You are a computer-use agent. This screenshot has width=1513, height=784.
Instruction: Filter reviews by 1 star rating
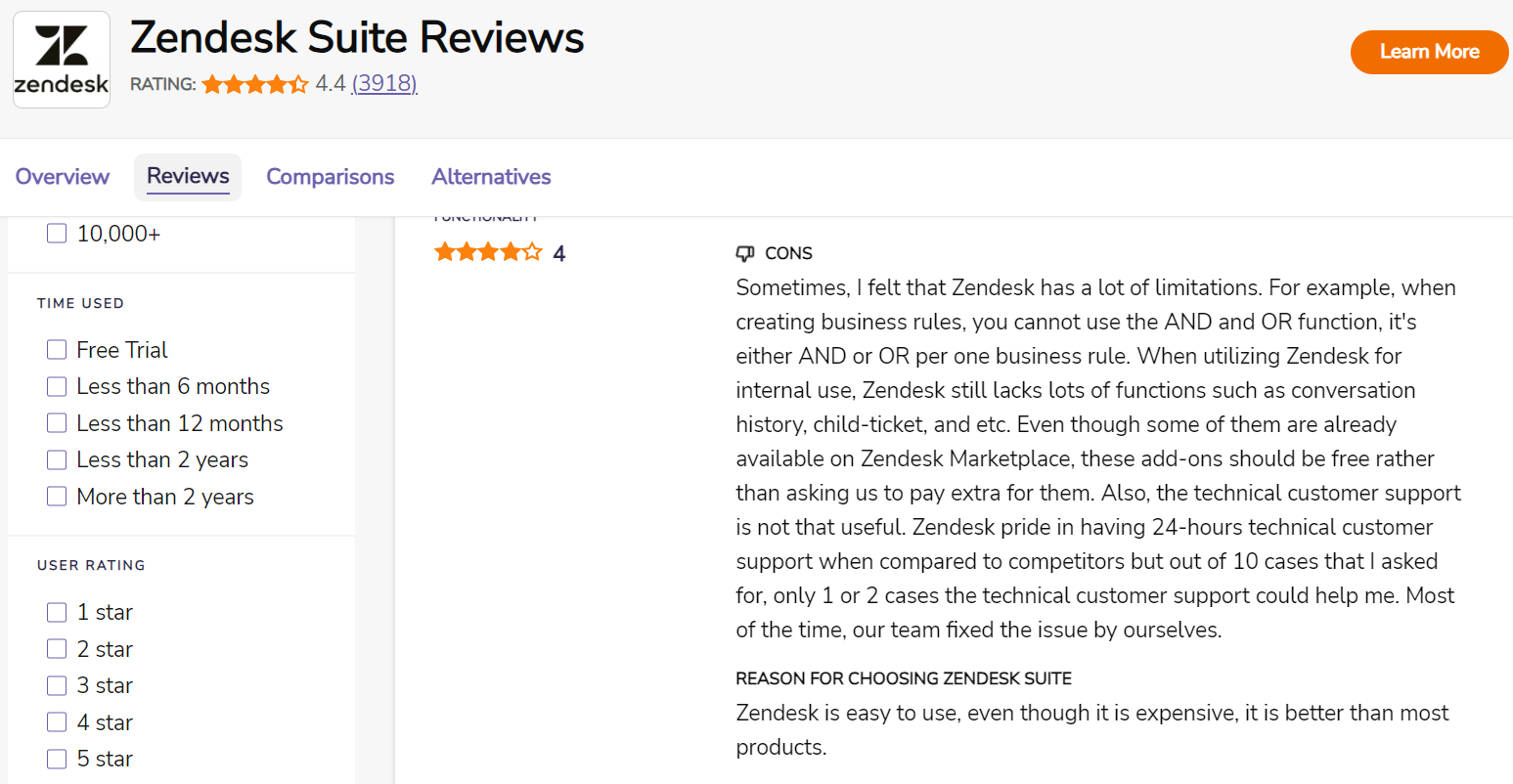click(x=56, y=612)
